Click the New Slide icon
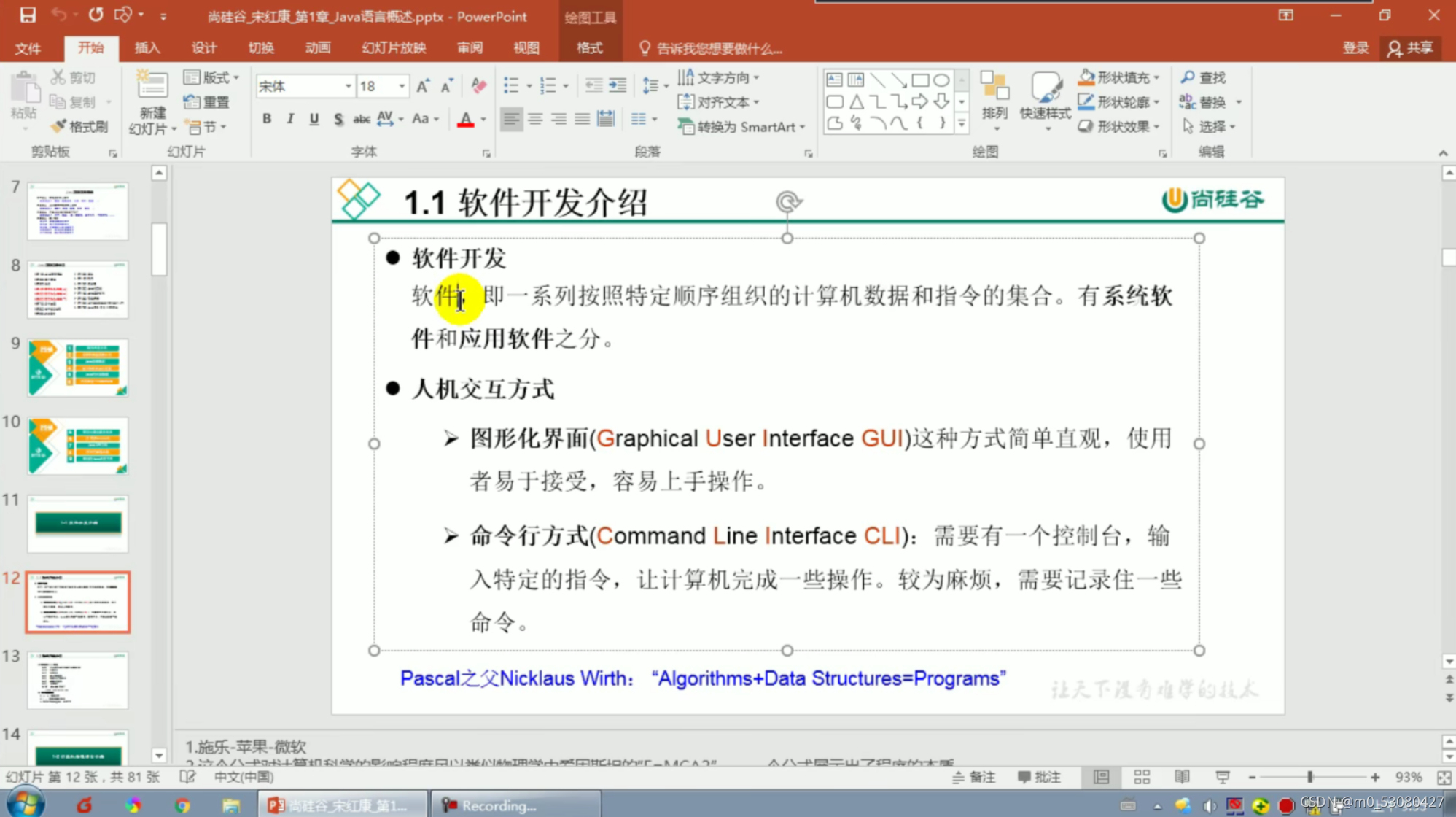This screenshot has height=817, width=1456. (x=152, y=87)
